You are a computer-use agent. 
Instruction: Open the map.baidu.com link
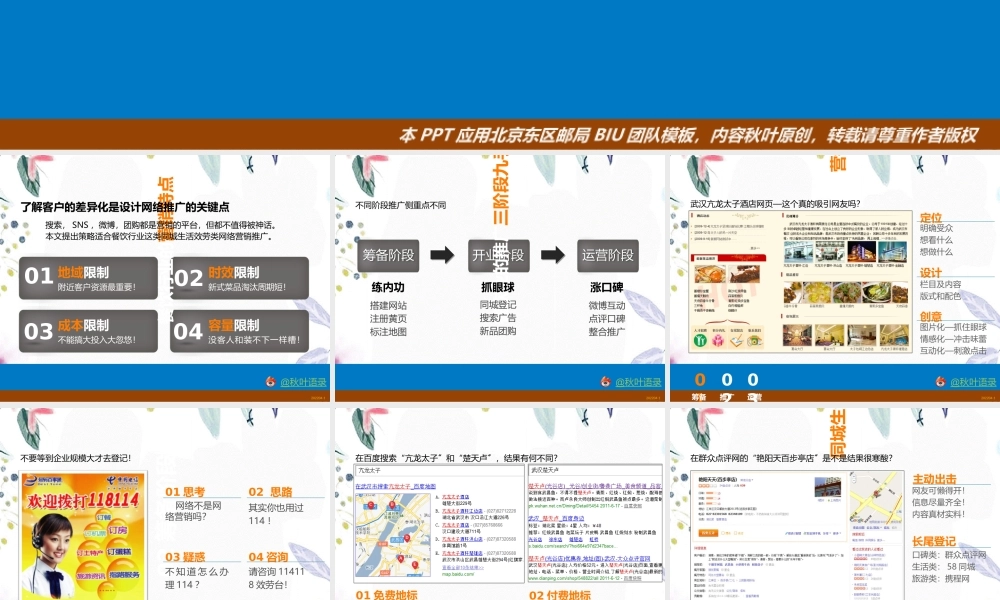pyautogui.click(x=457, y=573)
